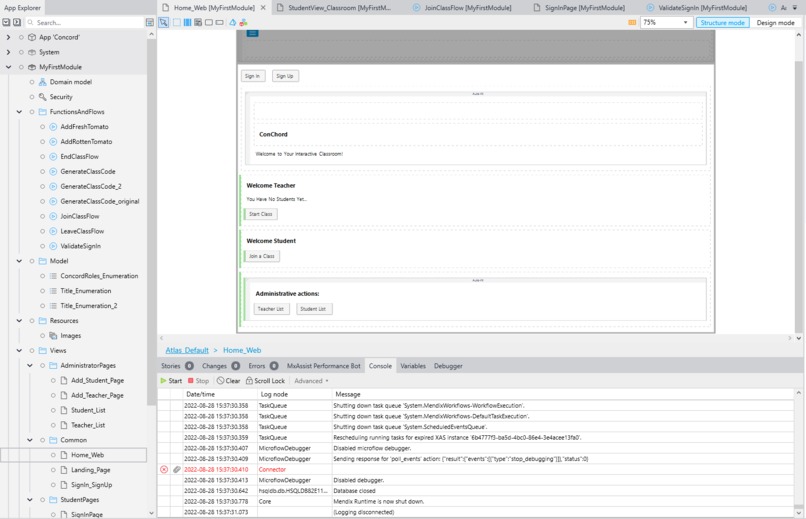Image resolution: width=806 pixels, height=519 pixels.
Task: Click the Teacher List button
Action: pyautogui.click(x=271, y=309)
